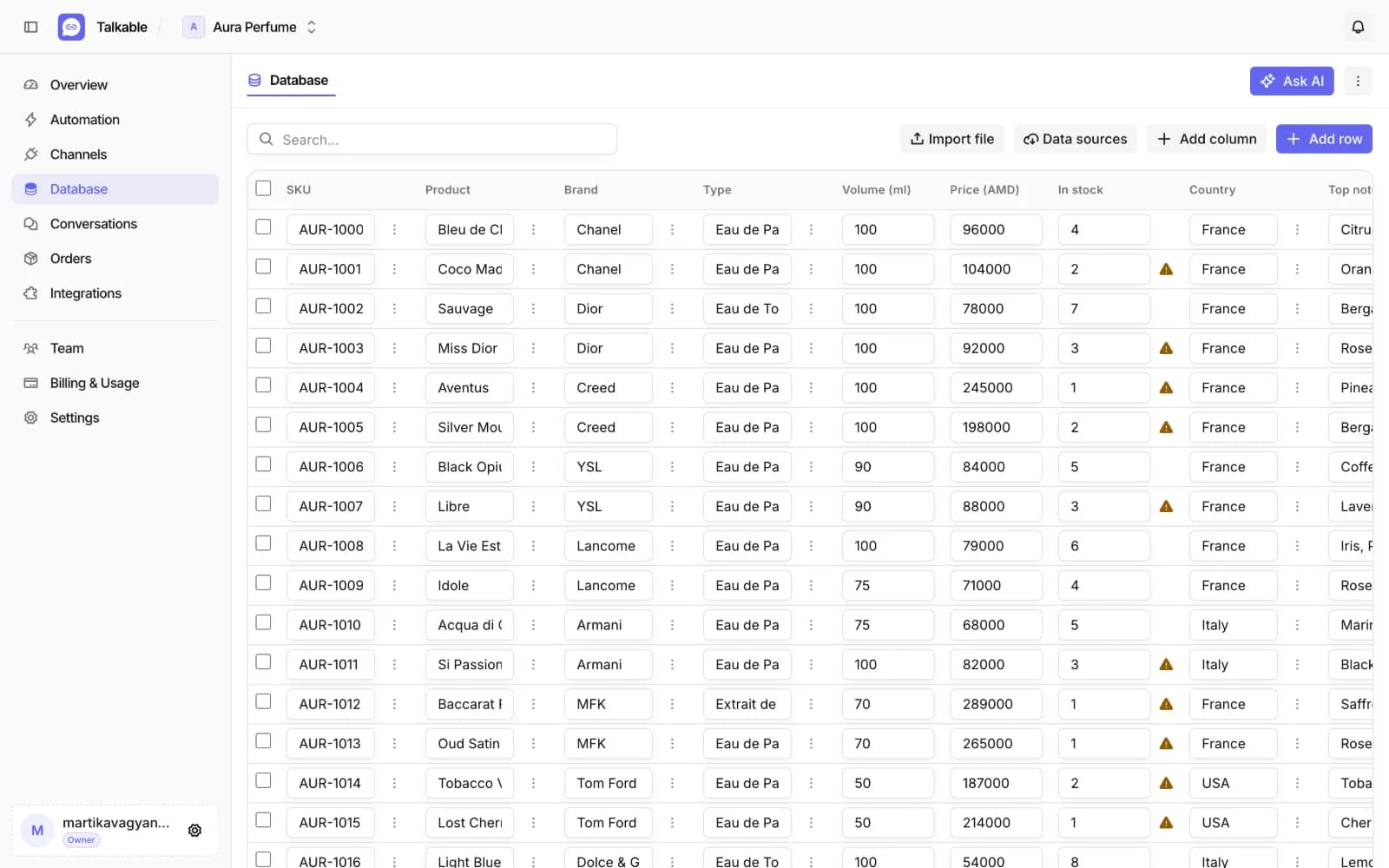Click the M user avatar
This screenshot has height=868, width=1389.
37,831
